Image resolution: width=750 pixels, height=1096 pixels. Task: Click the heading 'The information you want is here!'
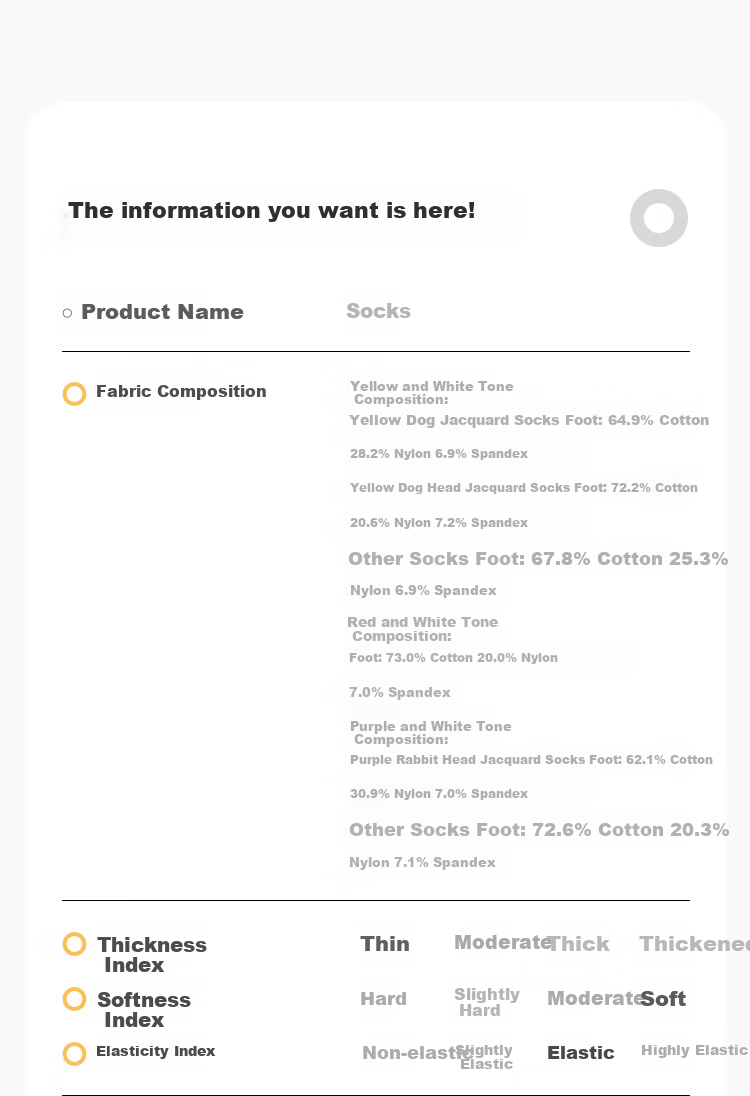271,210
